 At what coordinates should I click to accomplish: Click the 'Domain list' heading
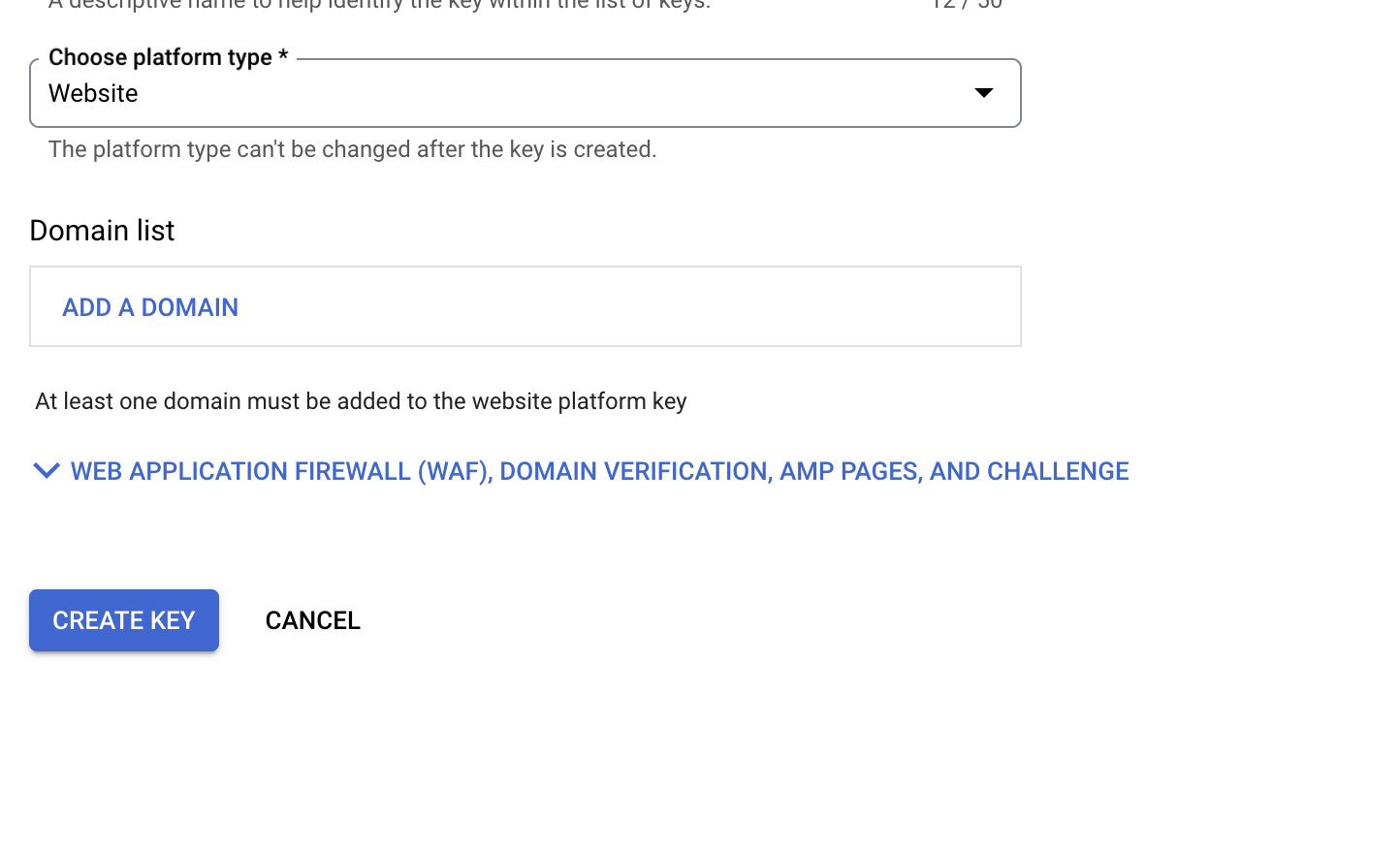(102, 231)
